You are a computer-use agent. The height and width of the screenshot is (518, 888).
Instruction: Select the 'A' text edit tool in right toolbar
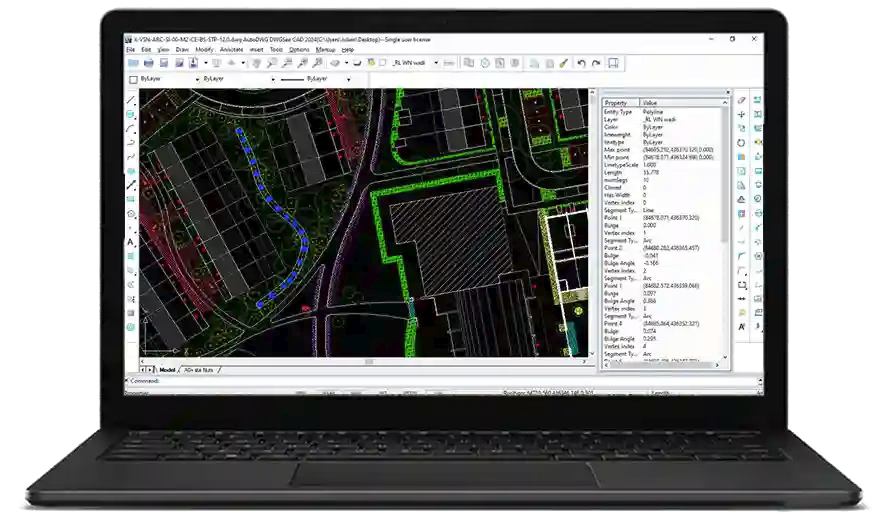(741, 327)
